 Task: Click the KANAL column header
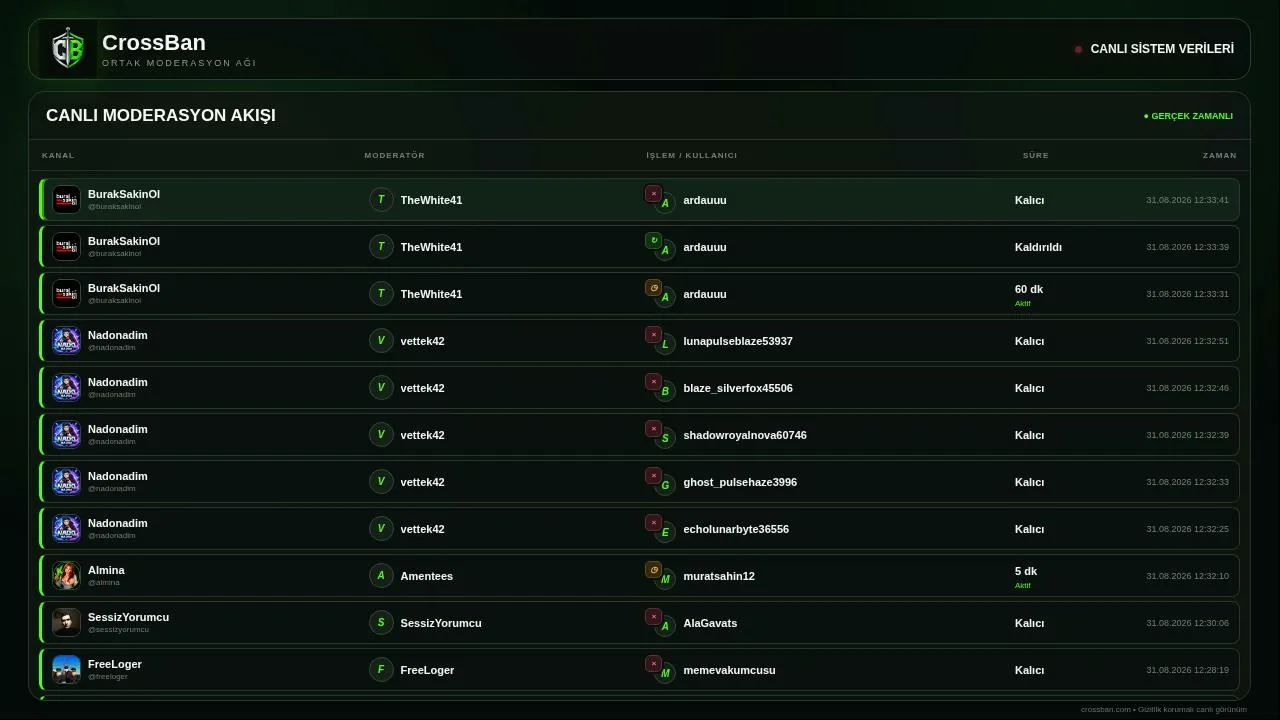tap(58, 156)
